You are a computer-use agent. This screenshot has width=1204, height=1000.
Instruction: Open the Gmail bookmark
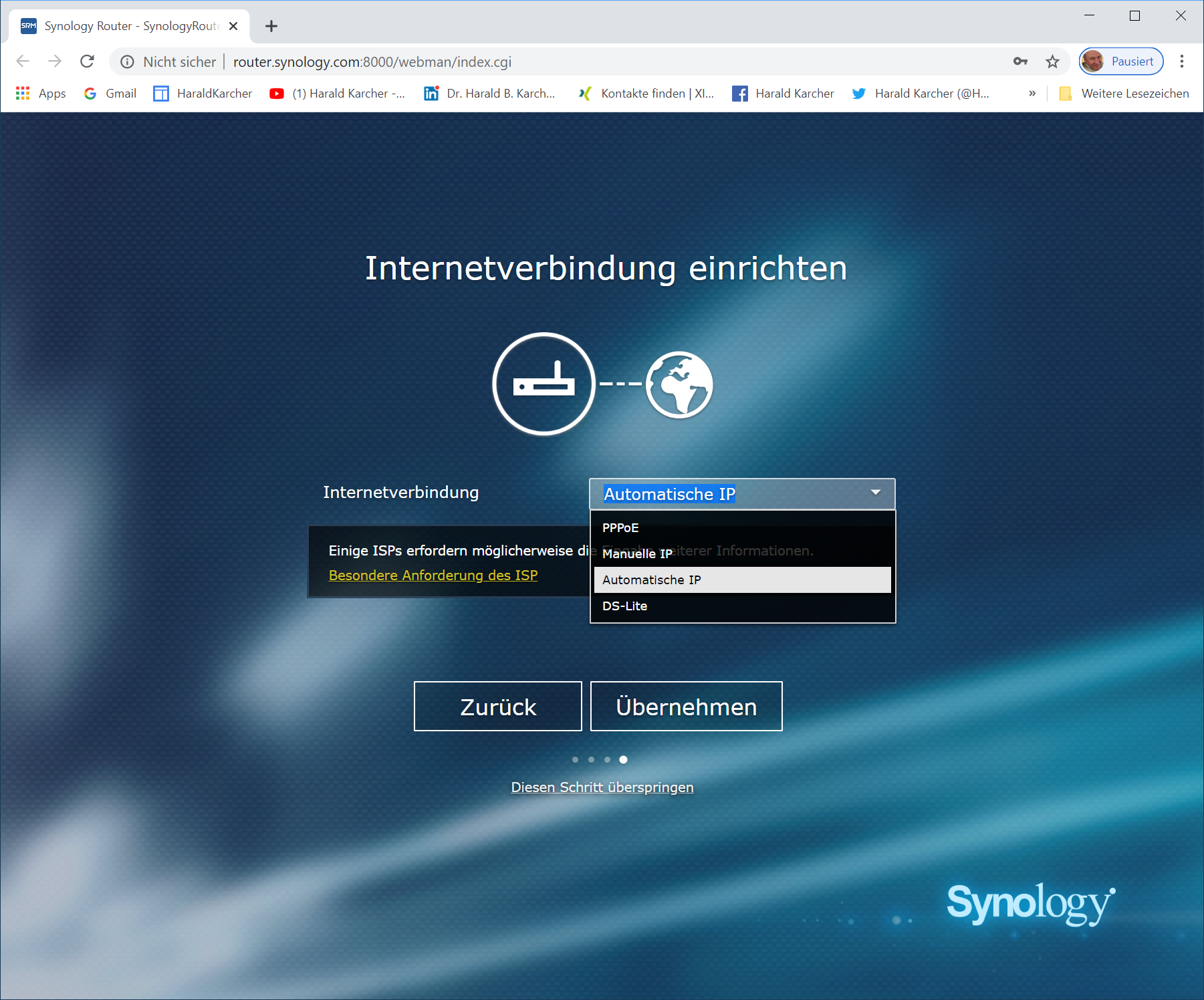tap(110, 94)
